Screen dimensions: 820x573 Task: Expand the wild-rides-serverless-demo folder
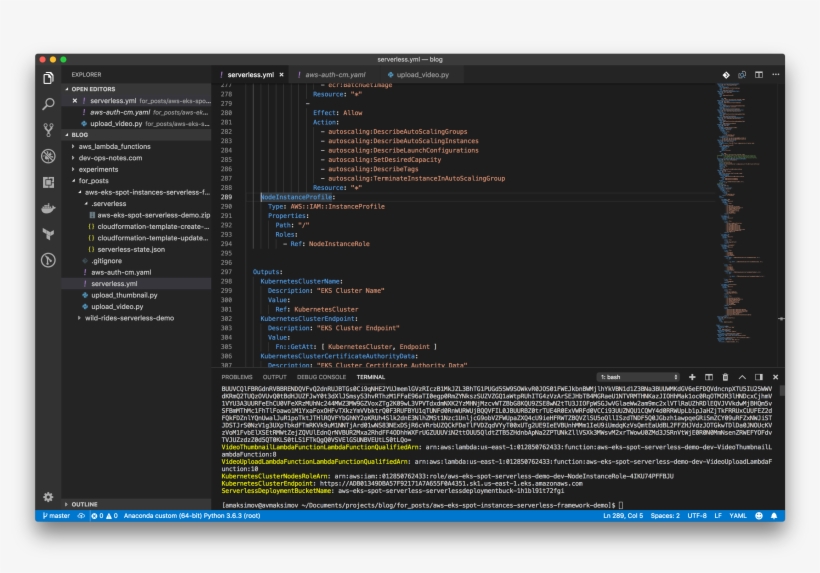tap(129, 318)
